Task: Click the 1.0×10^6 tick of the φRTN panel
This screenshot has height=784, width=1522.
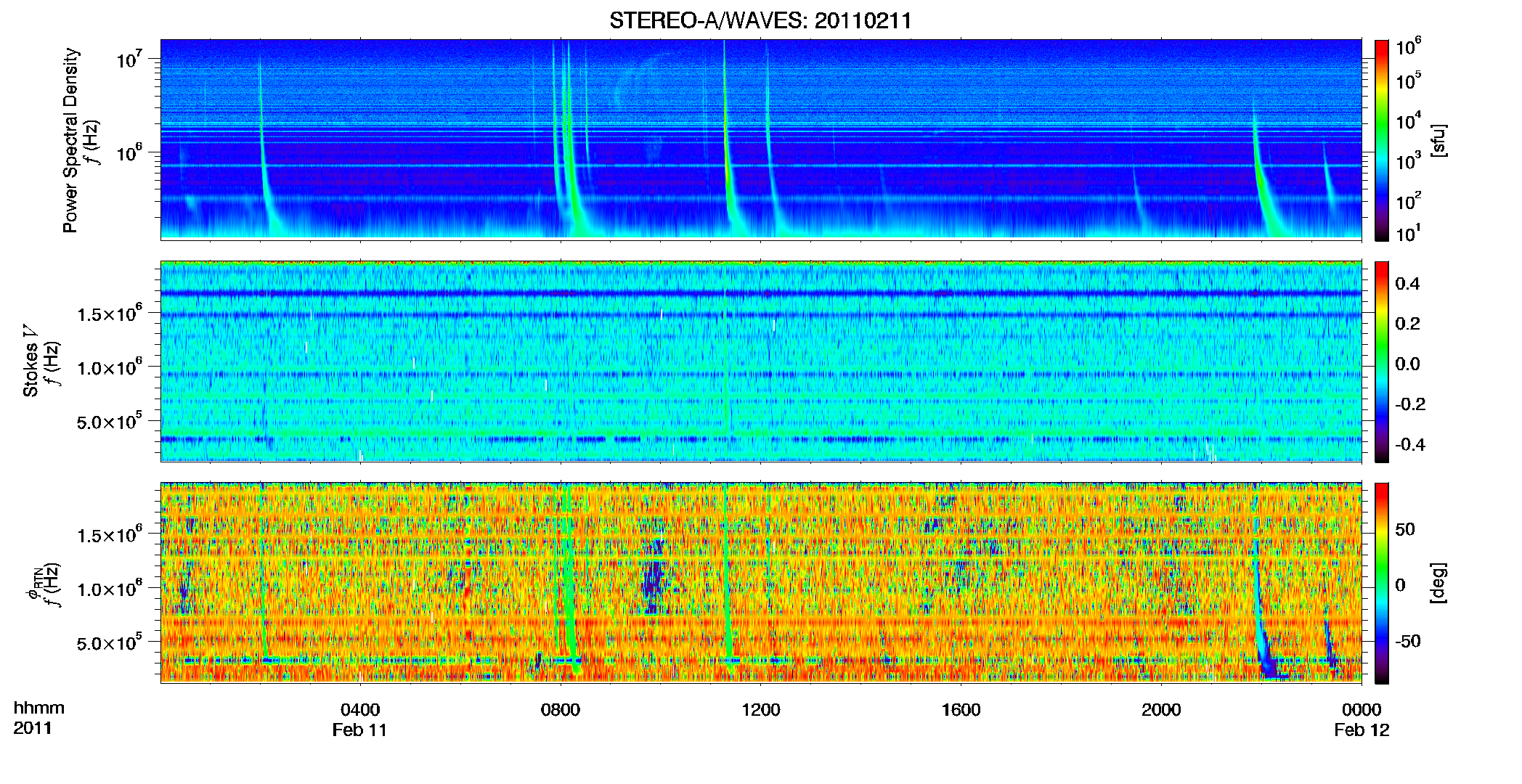Action: [x=110, y=589]
